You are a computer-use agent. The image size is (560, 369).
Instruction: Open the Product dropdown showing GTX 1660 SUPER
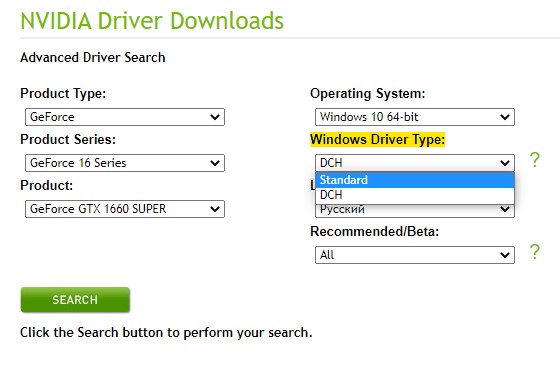(x=125, y=209)
